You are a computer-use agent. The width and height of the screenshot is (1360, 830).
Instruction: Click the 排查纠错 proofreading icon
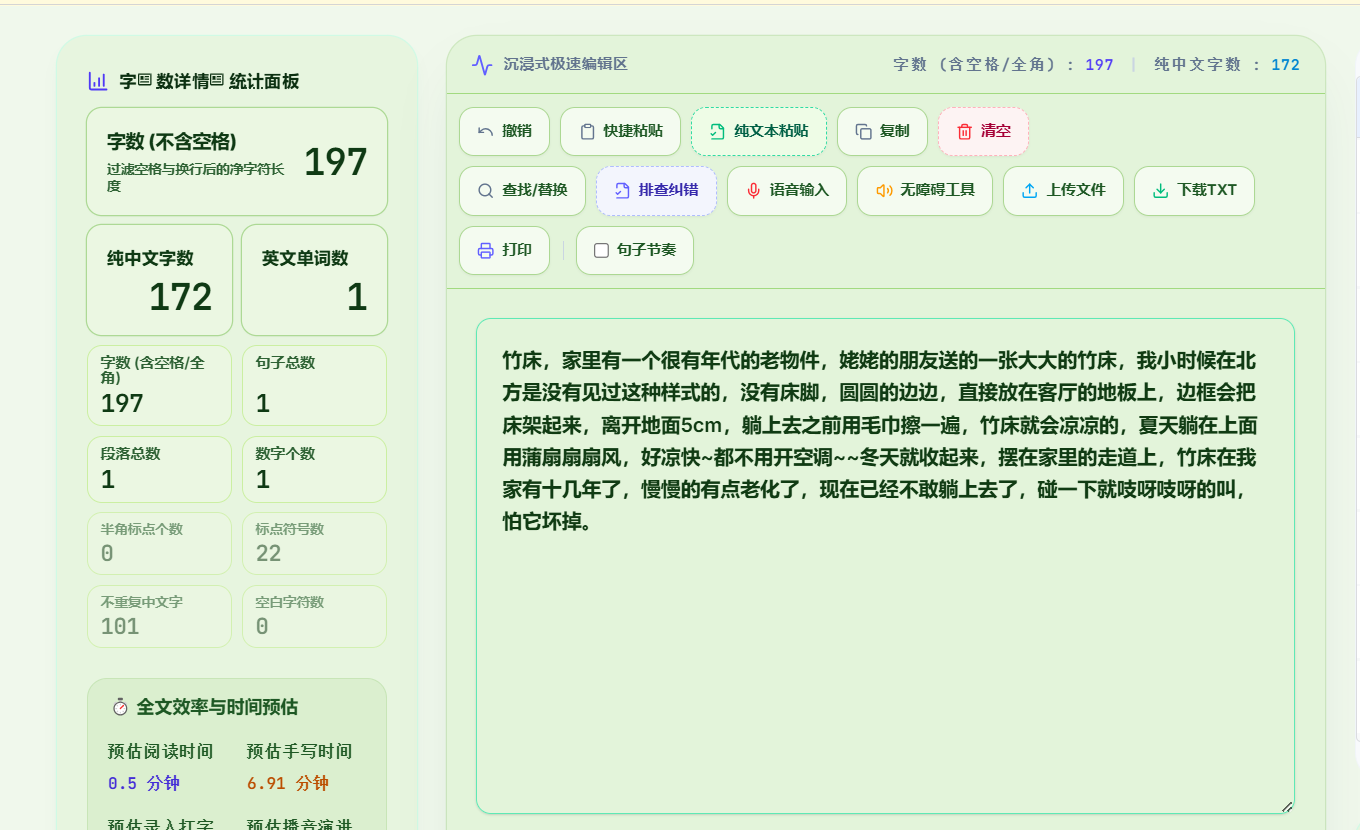click(622, 190)
